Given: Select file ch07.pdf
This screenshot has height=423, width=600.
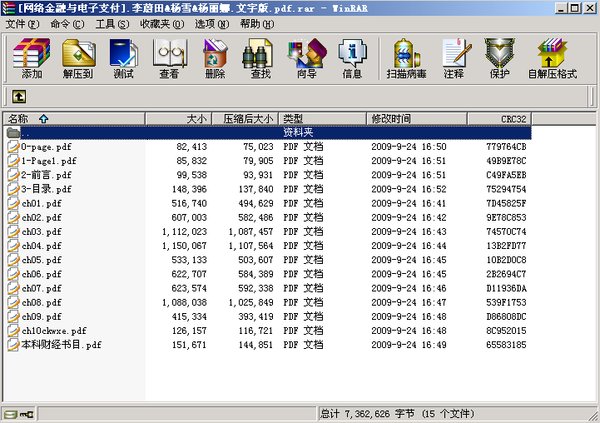Looking at the screenshot, I should click(x=41, y=288).
